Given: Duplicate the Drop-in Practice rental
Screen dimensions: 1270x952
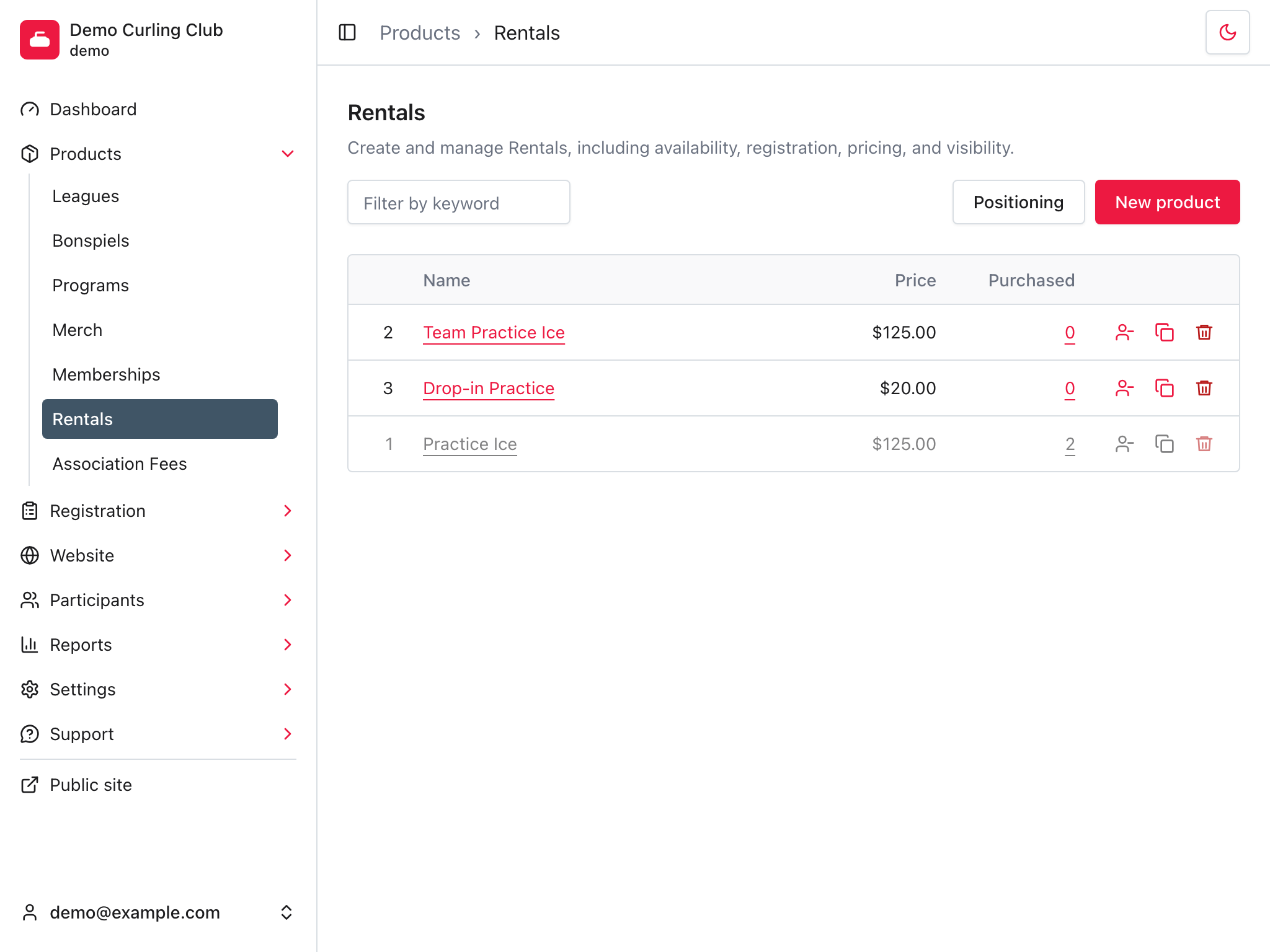Looking at the screenshot, I should (1164, 388).
